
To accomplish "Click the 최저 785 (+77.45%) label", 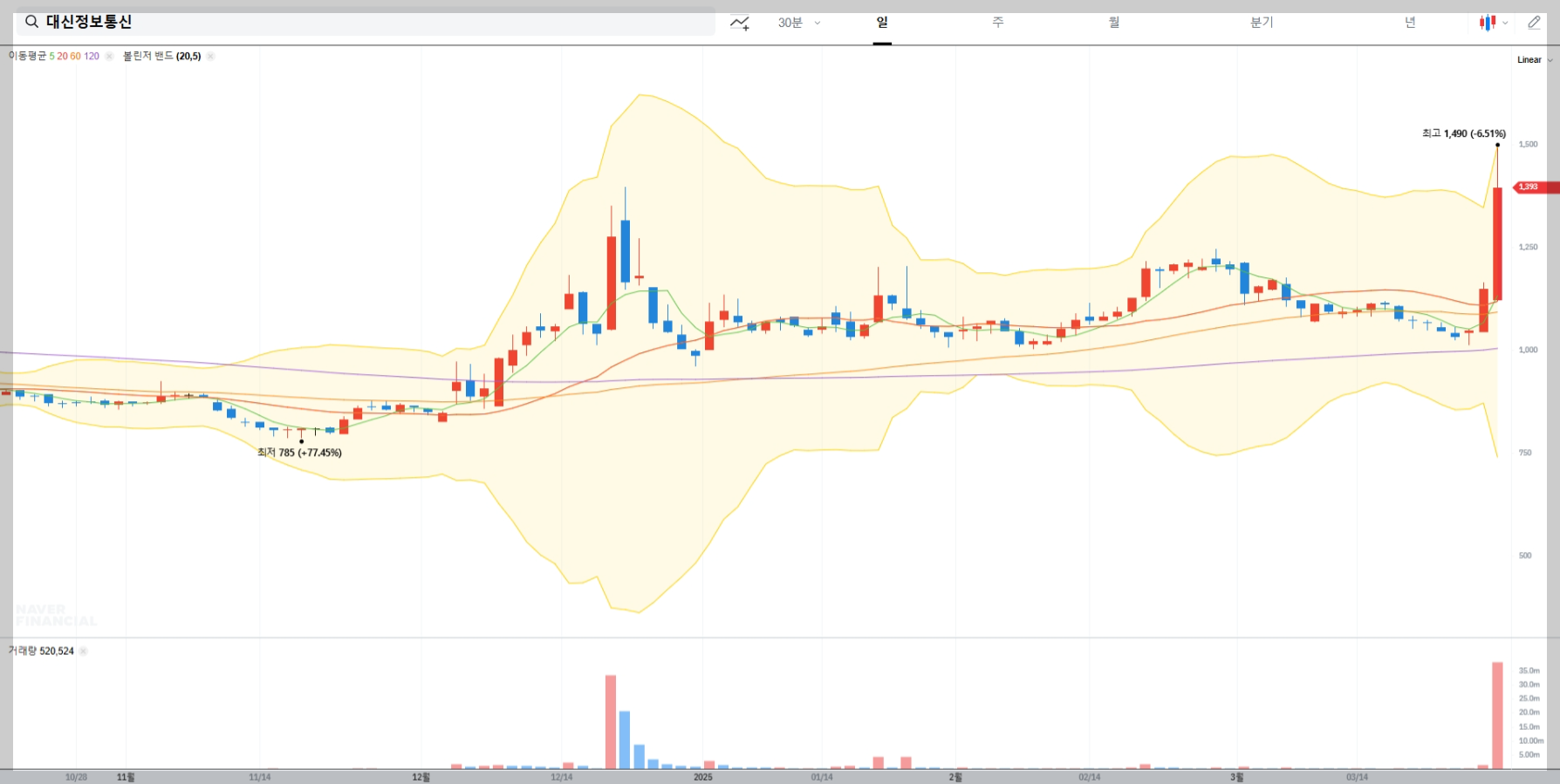I will pyautogui.click(x=299, y=453).
